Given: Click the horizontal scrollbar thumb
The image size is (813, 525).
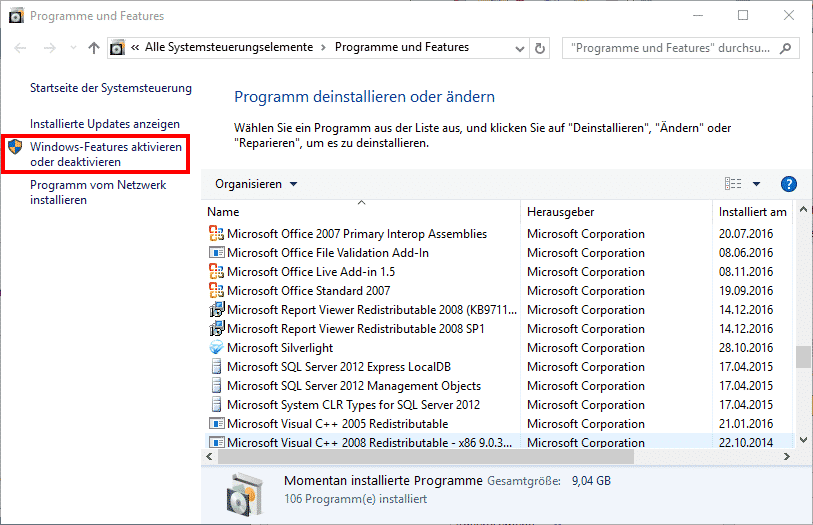Looking at the screenshot, I should 426,457.
